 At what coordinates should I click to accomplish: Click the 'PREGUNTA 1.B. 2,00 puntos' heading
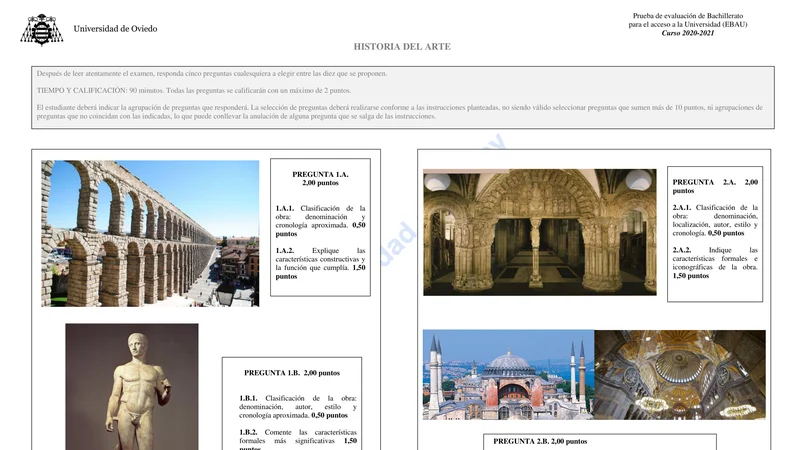292,373
